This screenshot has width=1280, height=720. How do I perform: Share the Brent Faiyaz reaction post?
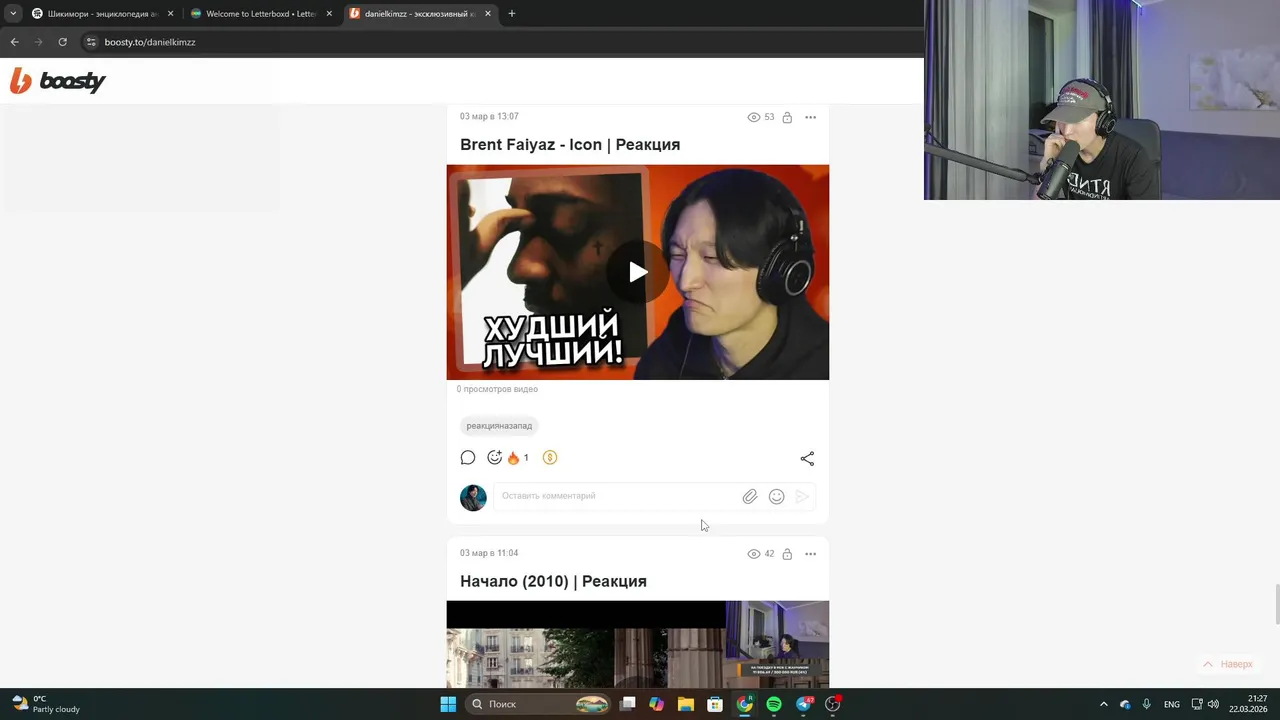tap(807, 459)
